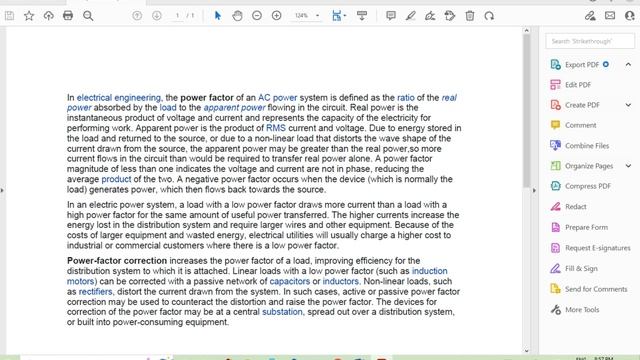
Task: Follow the 'load' link
Action: (x=168, y=108)
